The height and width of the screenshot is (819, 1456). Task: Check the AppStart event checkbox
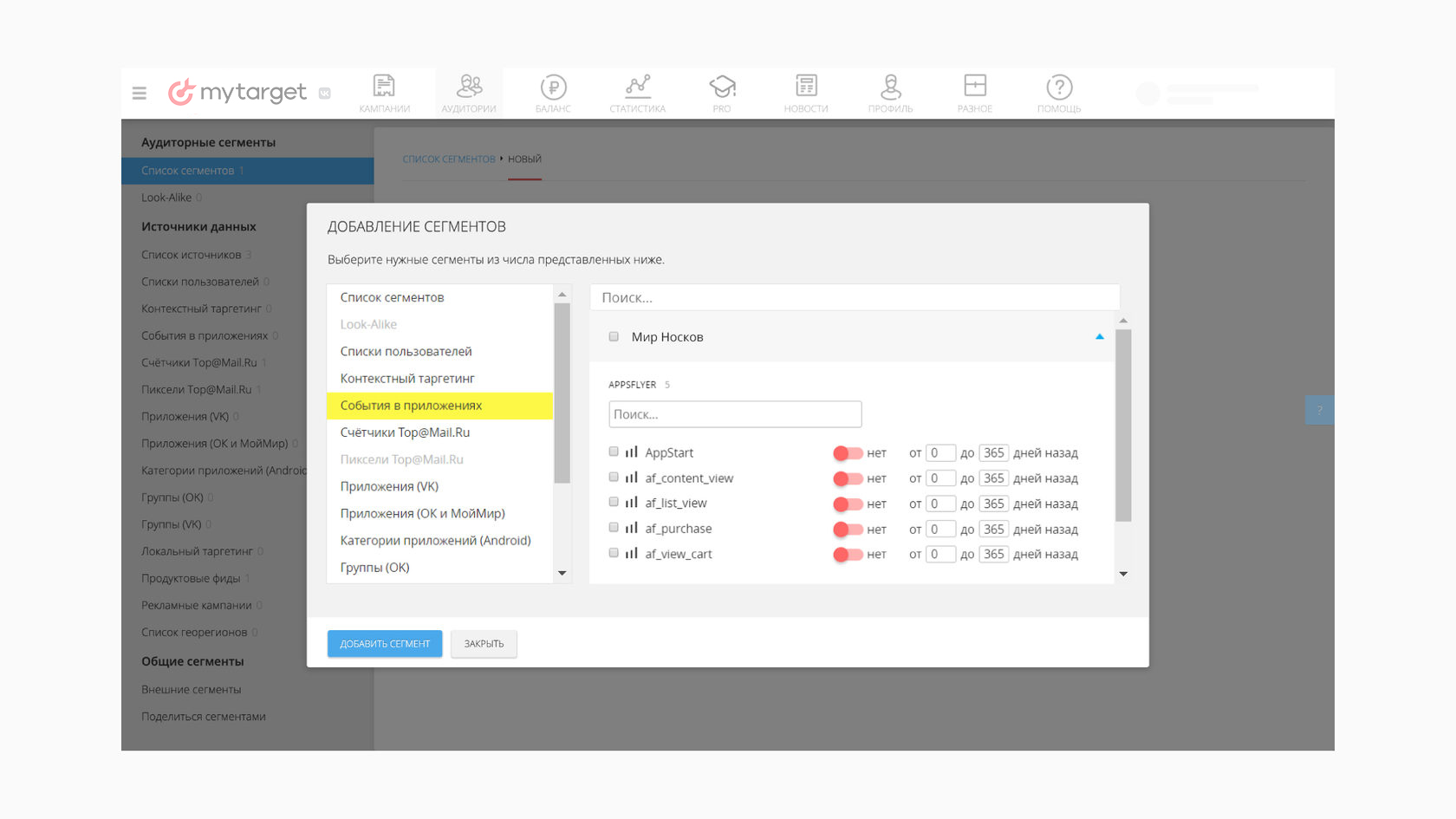pos(614,452)
